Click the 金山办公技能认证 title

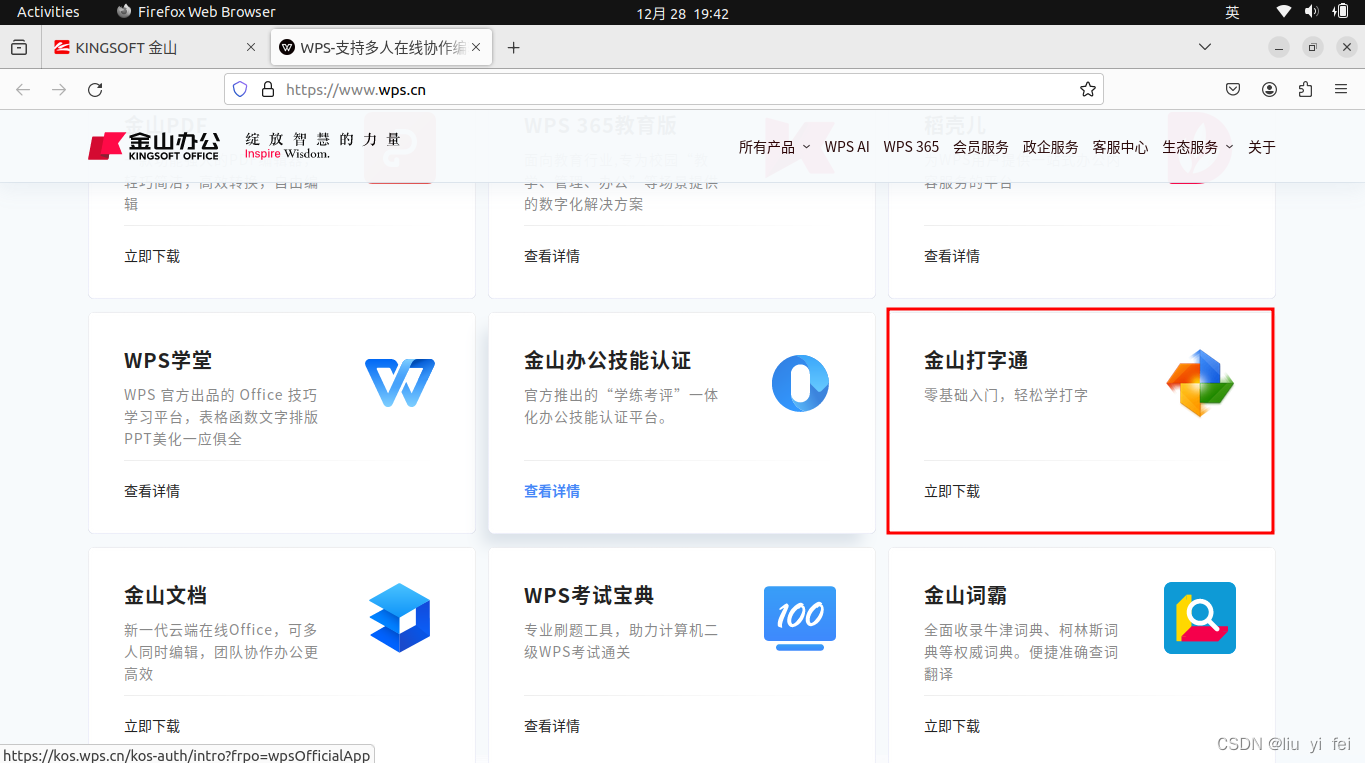(608, 360)
